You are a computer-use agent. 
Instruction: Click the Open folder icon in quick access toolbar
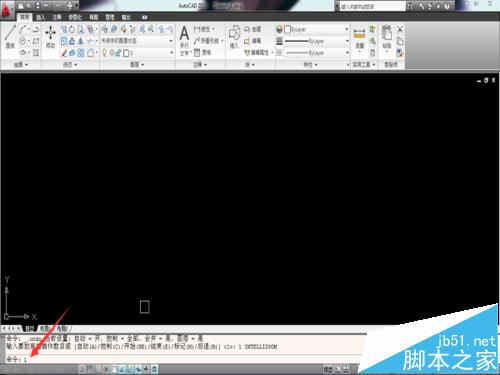(x=30, y=6)
